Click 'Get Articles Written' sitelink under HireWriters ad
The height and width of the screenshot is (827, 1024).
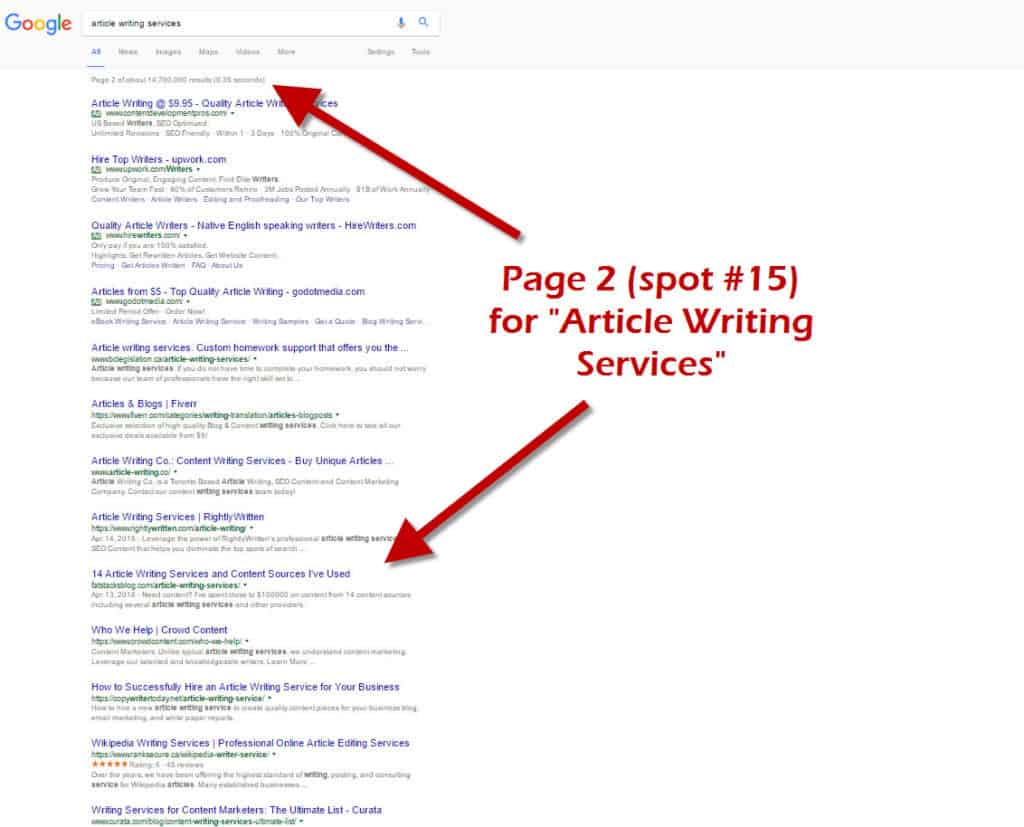click(x=153, y=265)
